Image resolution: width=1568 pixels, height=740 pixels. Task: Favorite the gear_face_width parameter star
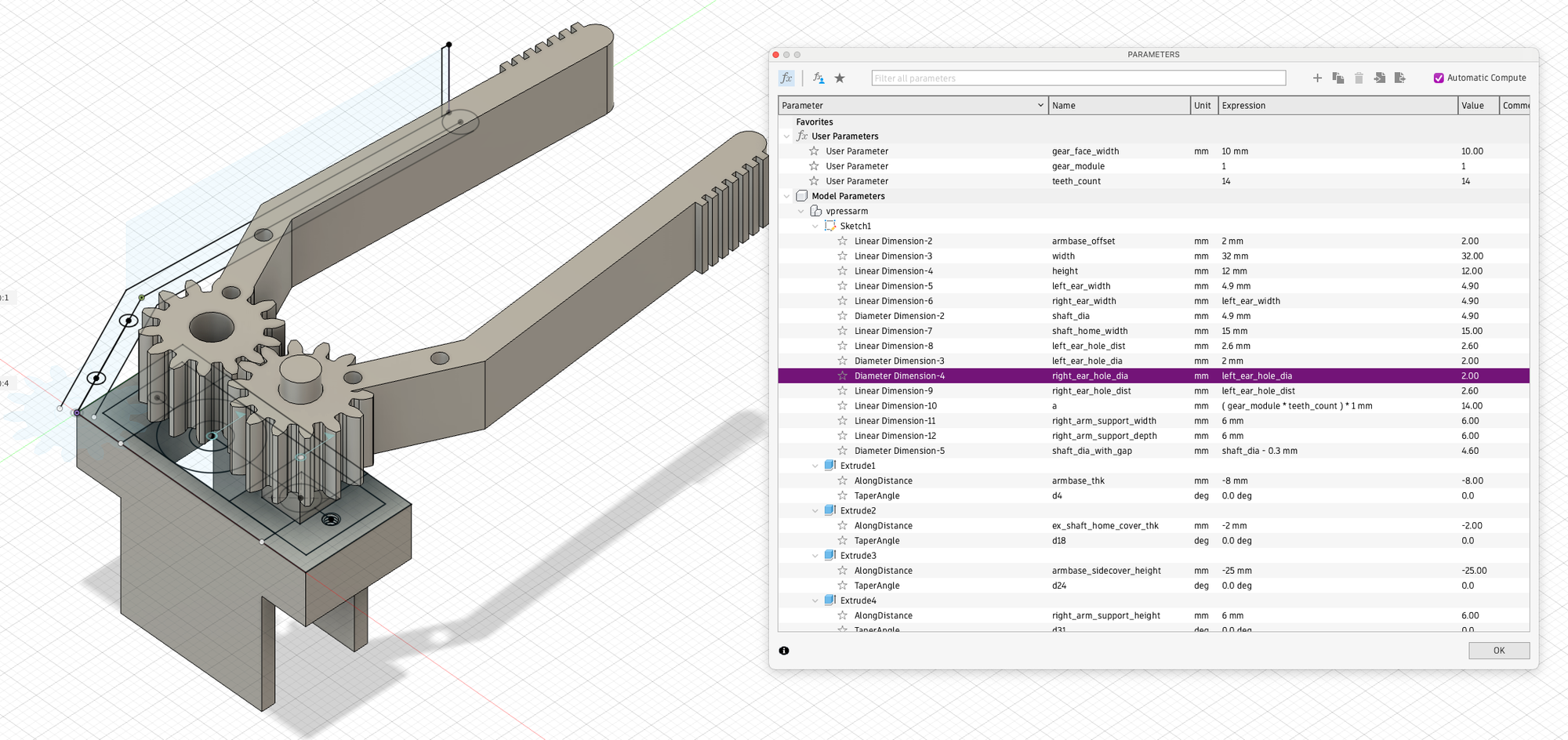[x=814, y=151]
